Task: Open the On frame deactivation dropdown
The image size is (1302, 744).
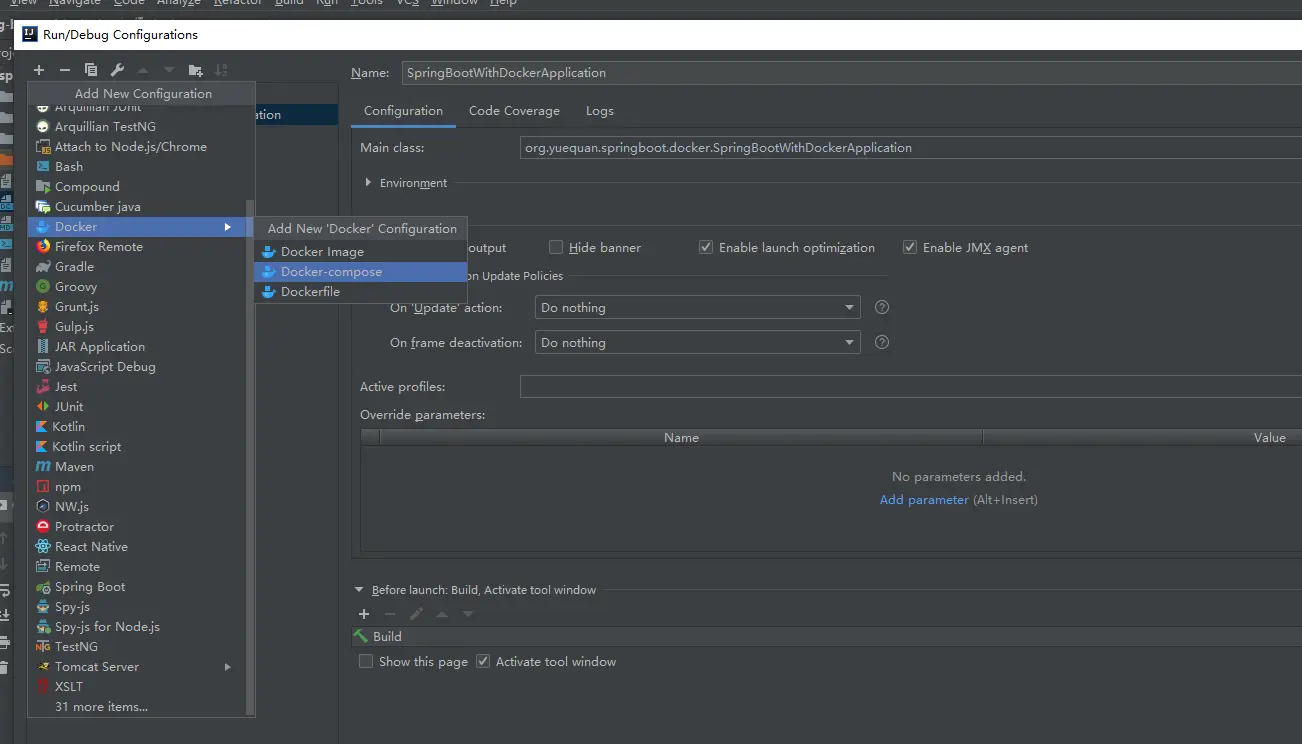Action: tap(698, 342)
